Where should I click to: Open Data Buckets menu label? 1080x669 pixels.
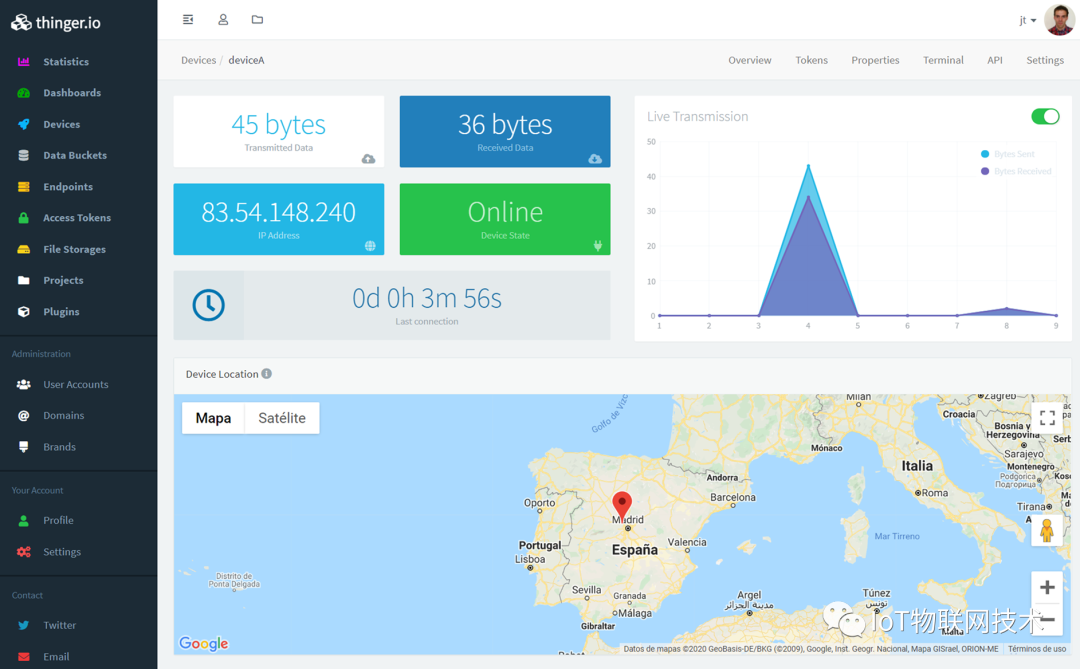point(75,155)
